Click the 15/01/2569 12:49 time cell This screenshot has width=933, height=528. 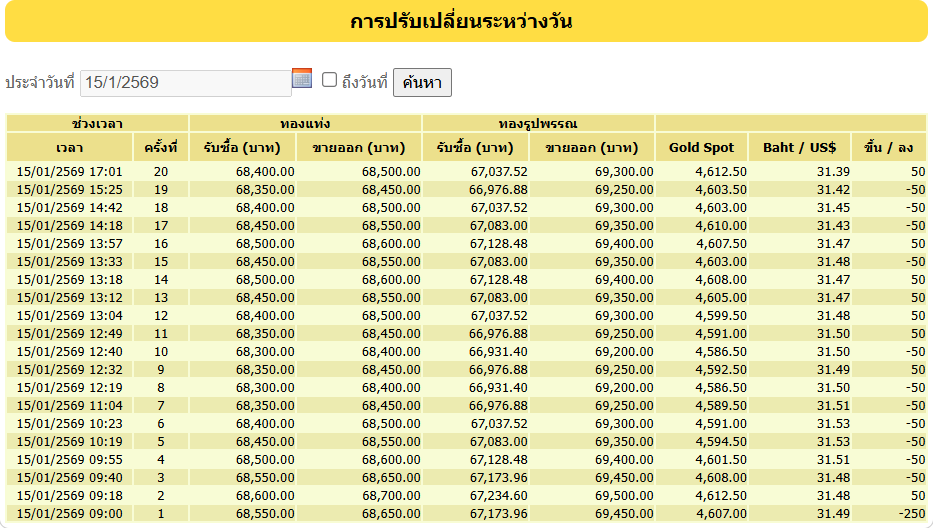(x=70, y=333)
